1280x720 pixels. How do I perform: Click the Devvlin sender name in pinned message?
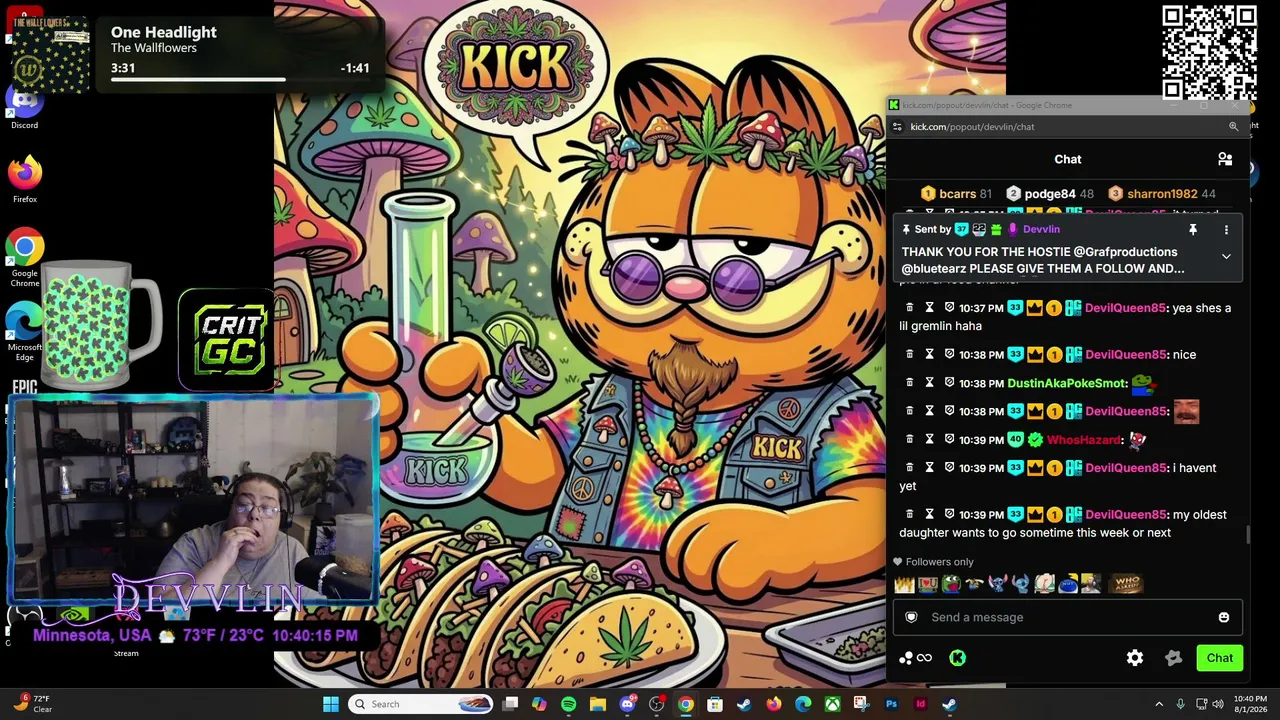(x=1041, y=230)
